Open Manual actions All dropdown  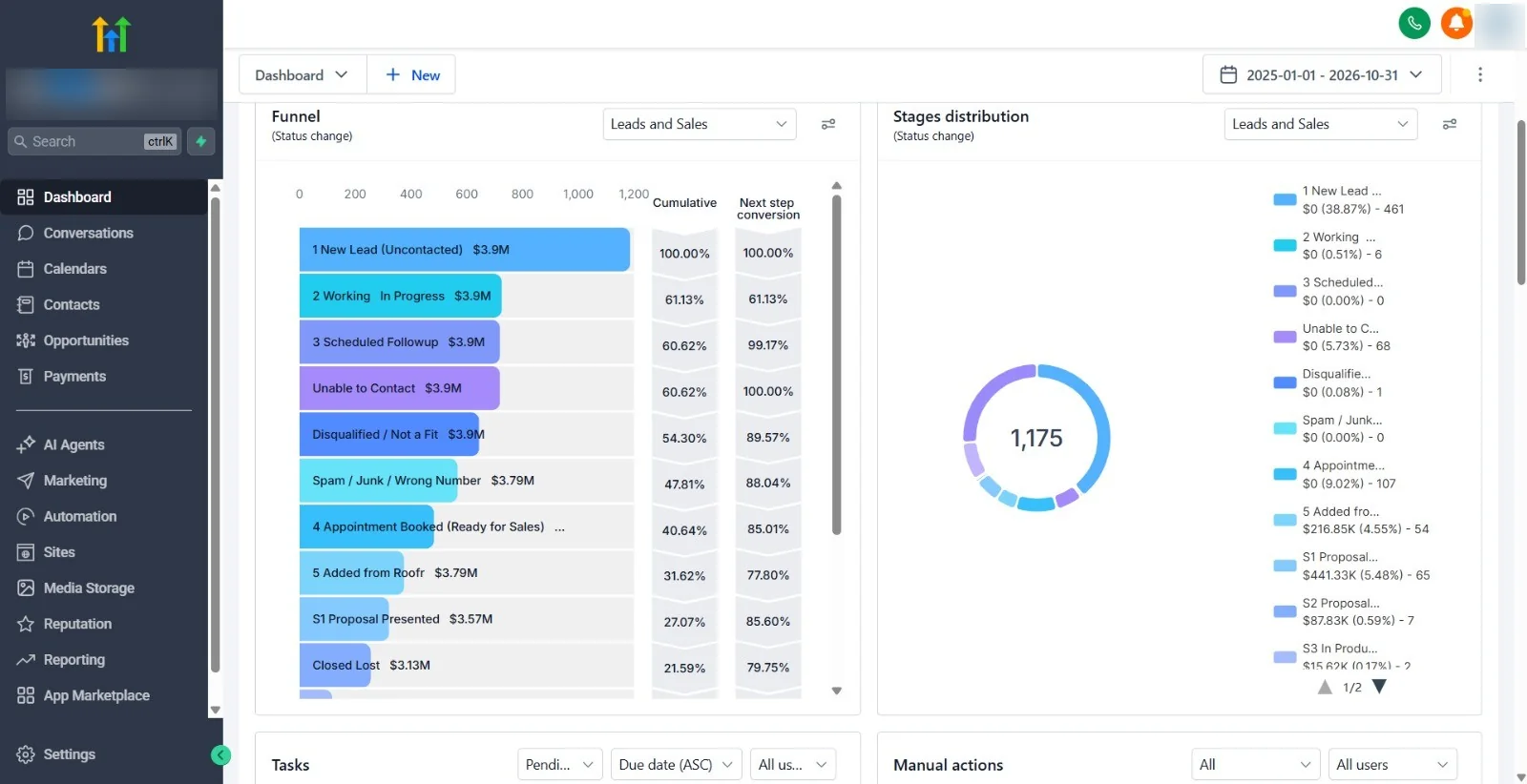click(x=1256, y=764)
